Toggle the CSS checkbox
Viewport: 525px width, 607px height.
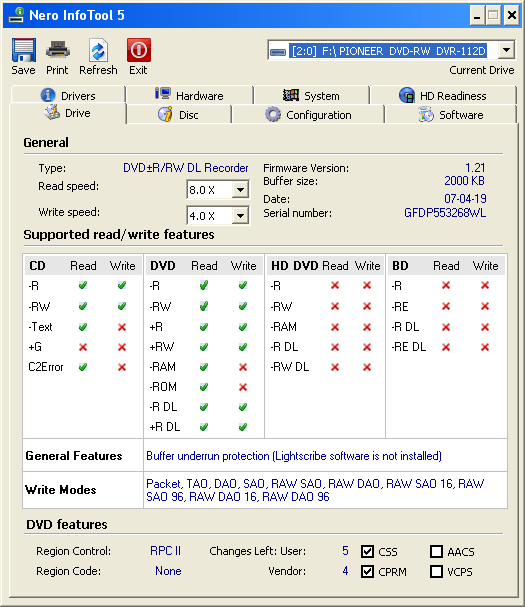[x=367, y=551]
